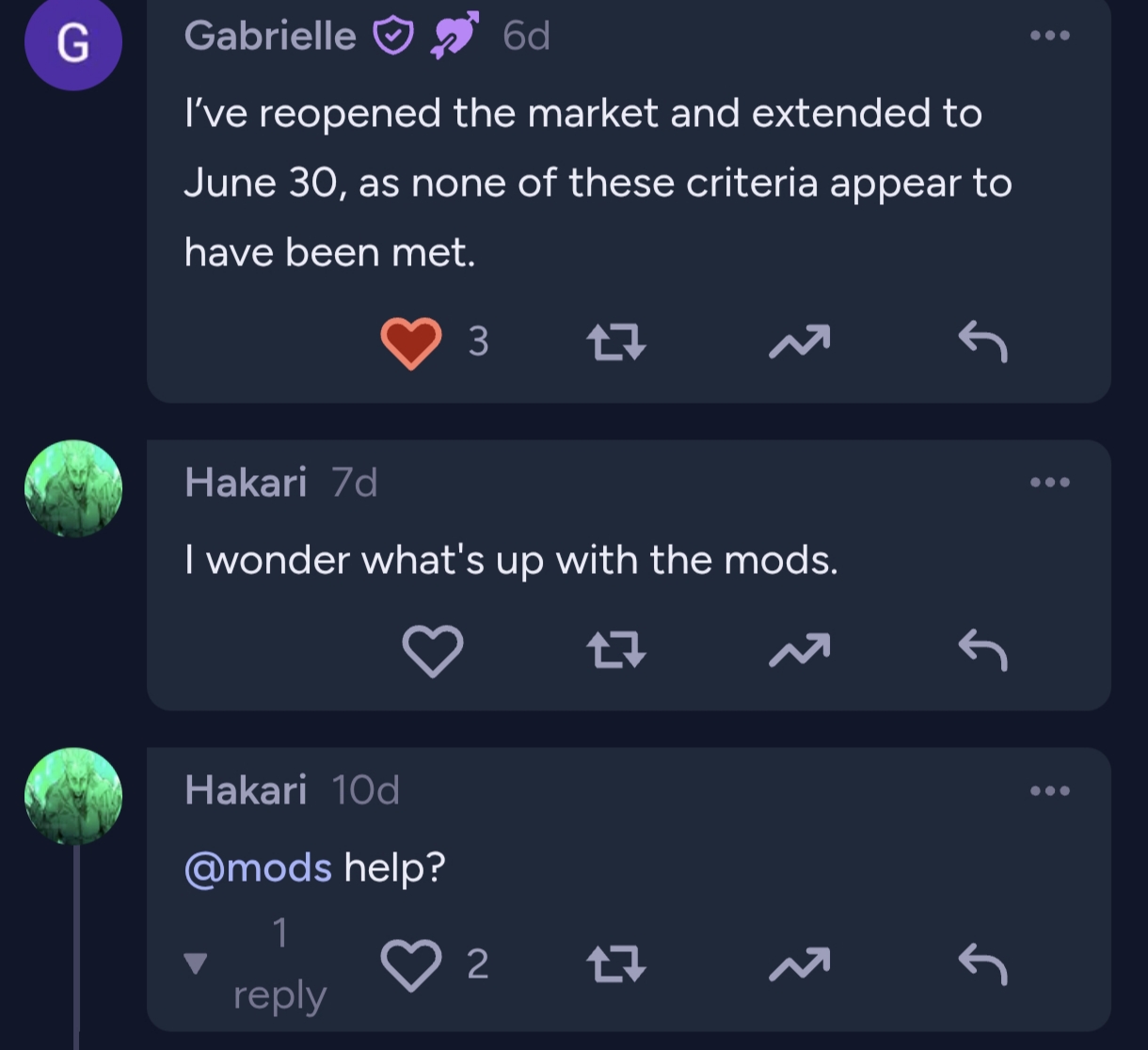
Task: Open Gabrielle's profile via username
Action: tap(270, 36)
